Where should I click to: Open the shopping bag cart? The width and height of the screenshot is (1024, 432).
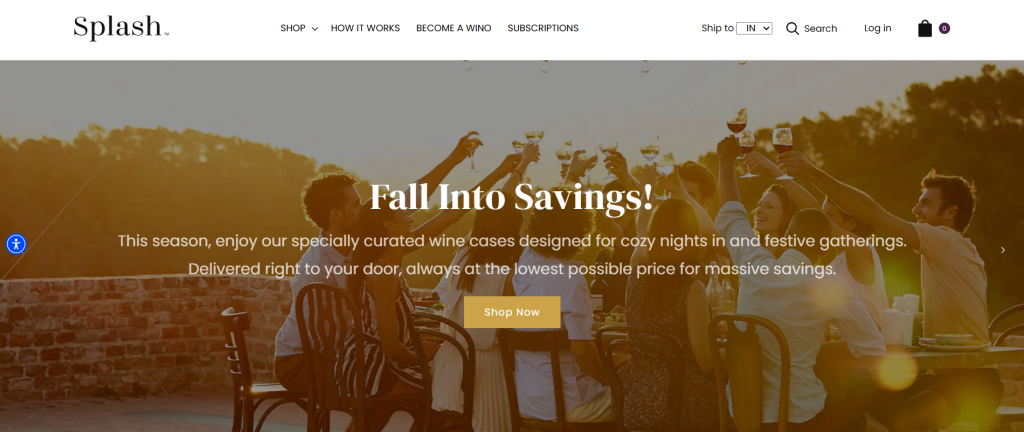925,28
